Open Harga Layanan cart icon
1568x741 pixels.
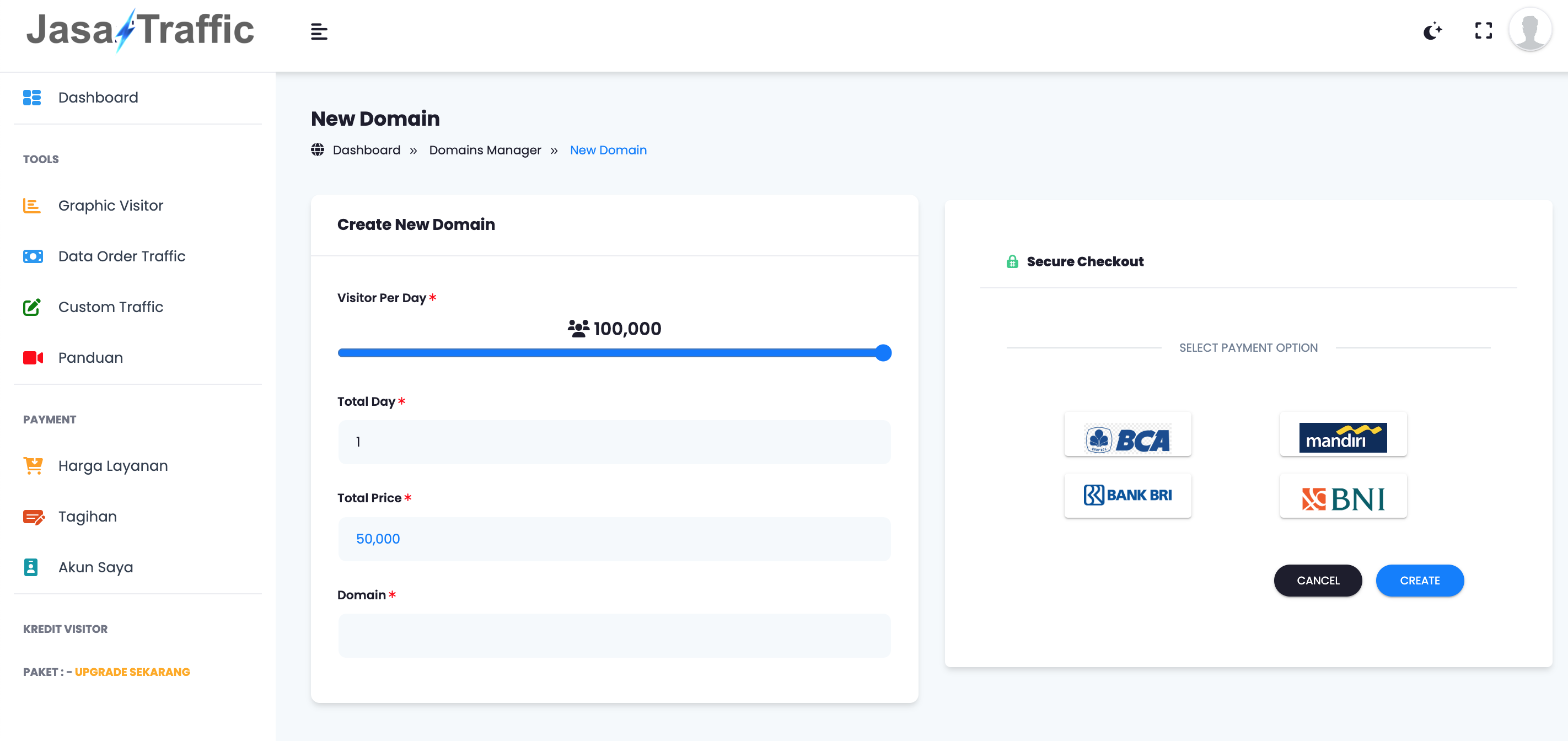pyautogui.click(x=33, y=466)
